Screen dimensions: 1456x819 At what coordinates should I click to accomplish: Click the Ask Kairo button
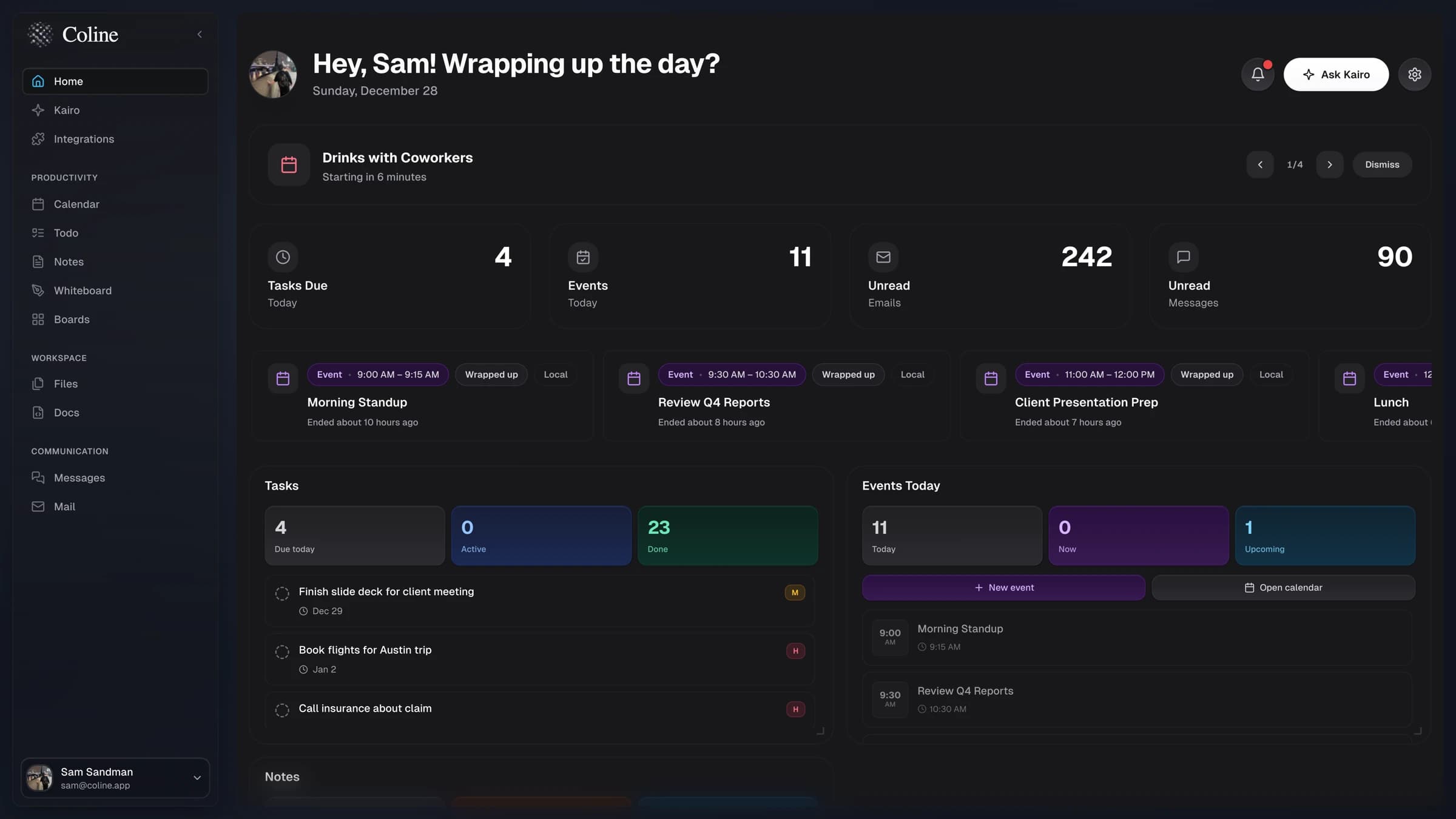(1336, 74)
